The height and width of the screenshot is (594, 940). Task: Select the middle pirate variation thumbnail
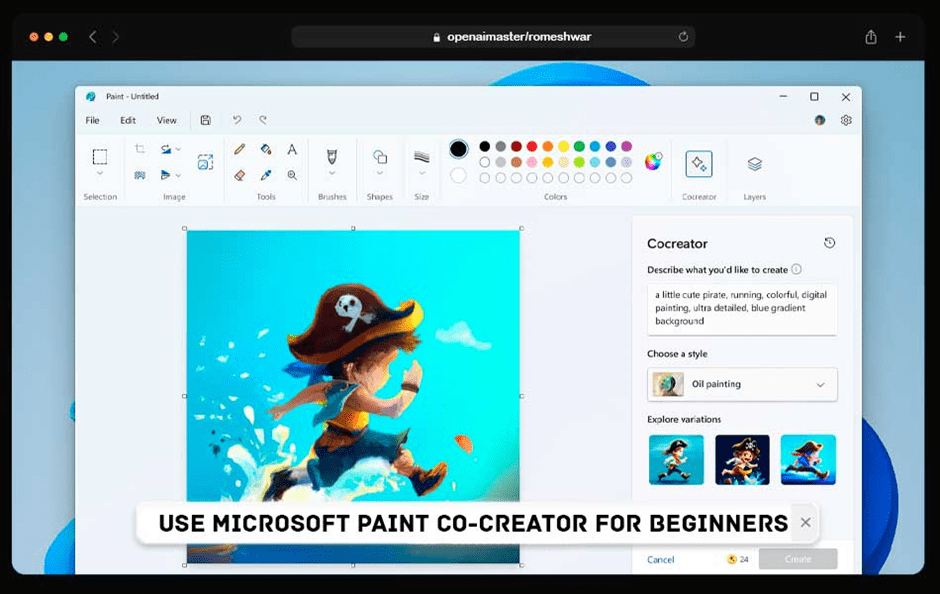click(742, 459)
